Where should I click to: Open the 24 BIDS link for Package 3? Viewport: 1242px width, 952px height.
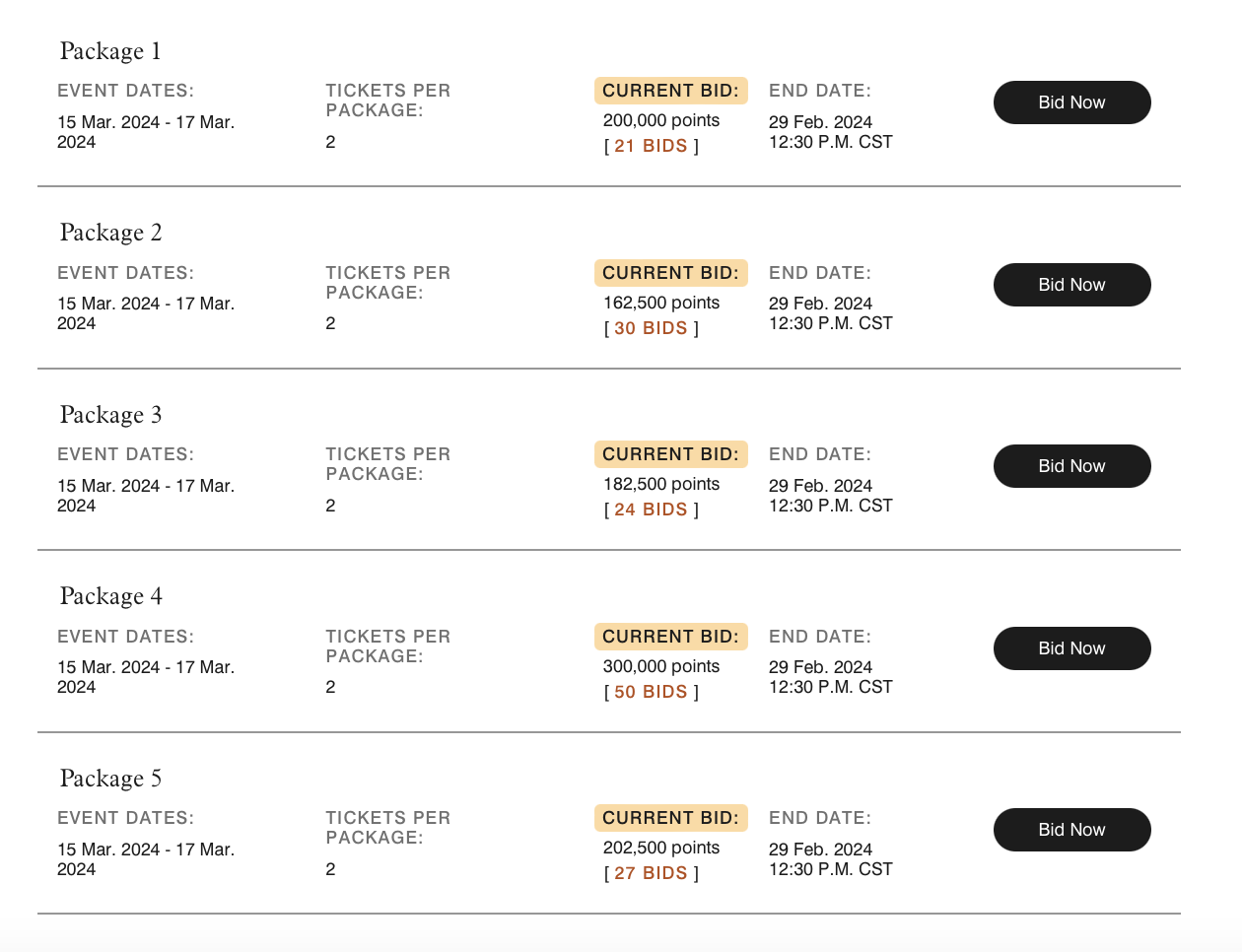[650, 509]
